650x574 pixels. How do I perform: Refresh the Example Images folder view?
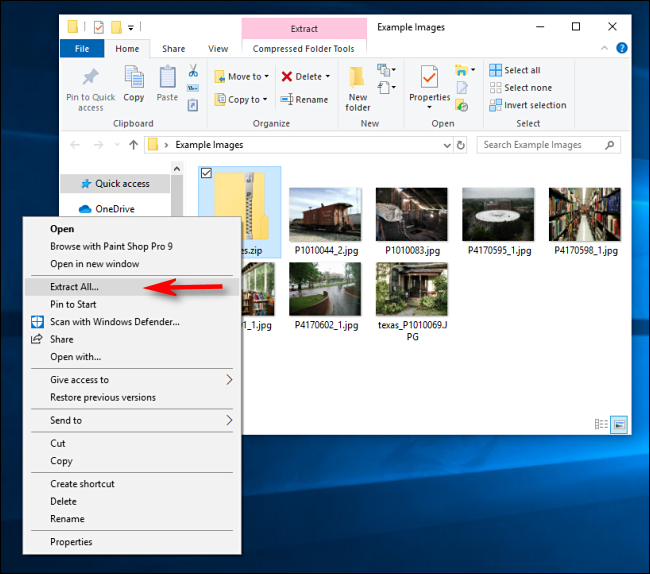pos(461,145)
